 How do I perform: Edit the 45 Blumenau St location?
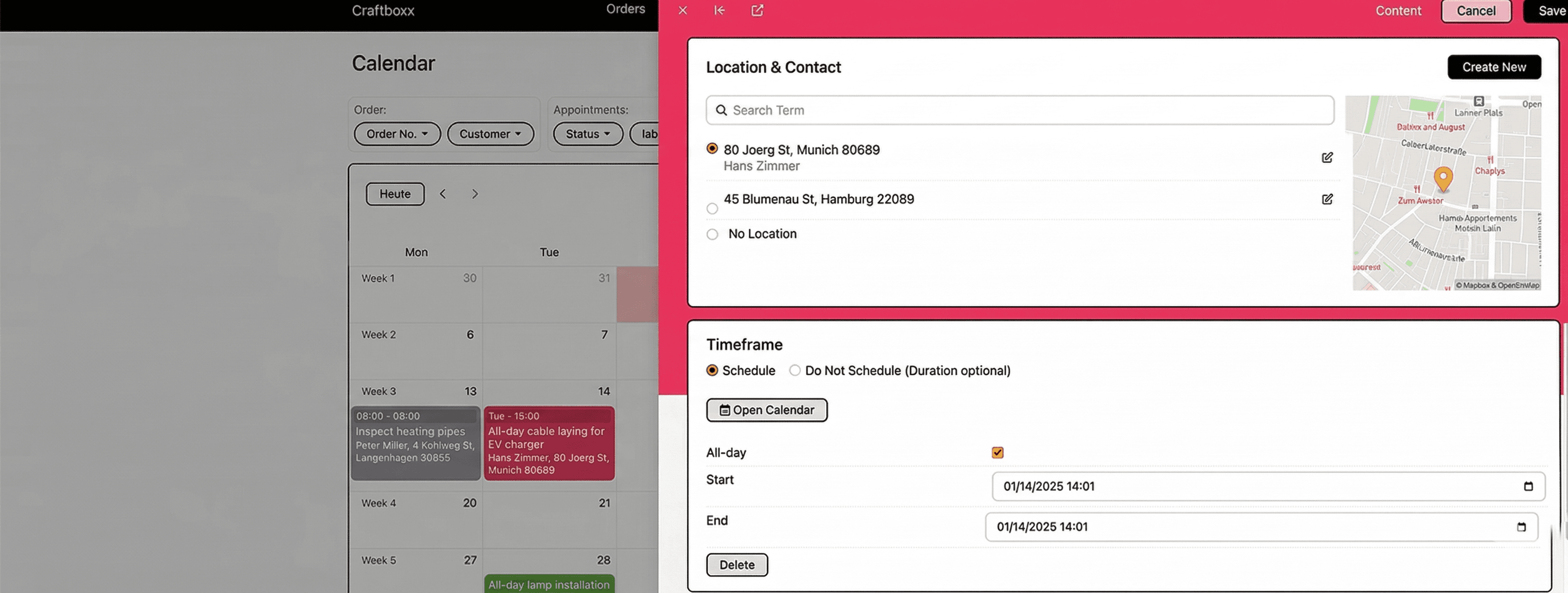tap(1327, 199)
